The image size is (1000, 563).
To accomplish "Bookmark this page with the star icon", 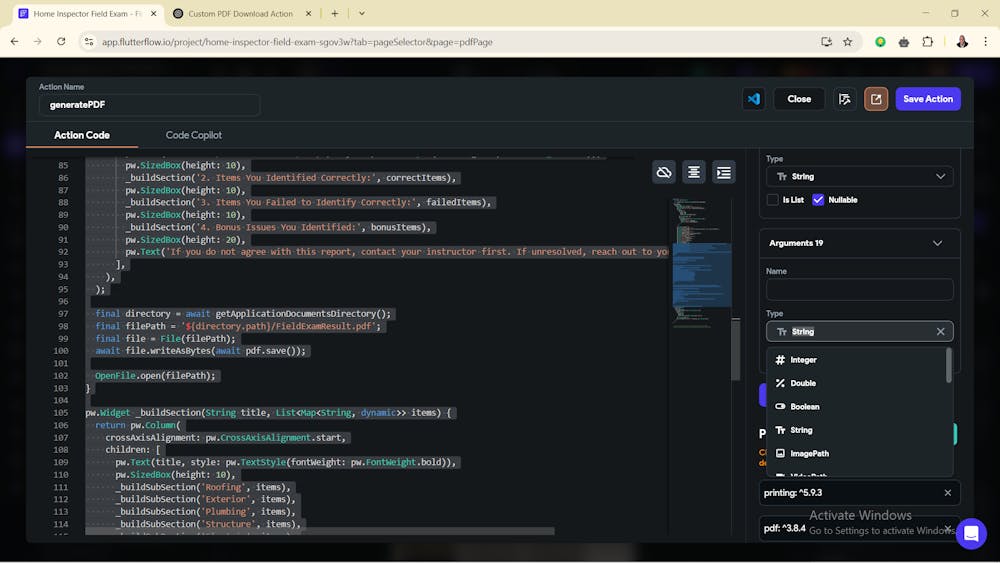I will 847,42.
